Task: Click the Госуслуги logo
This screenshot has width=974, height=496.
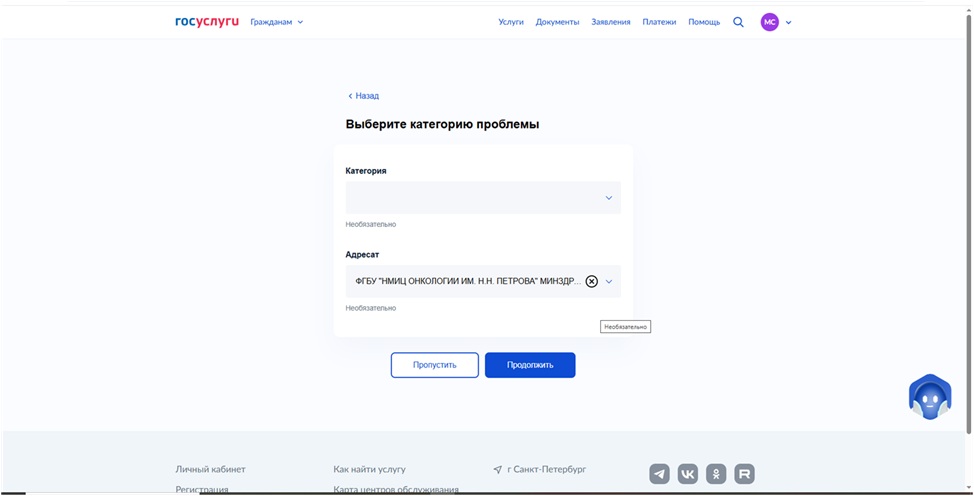Action: (x=207, y=21)
